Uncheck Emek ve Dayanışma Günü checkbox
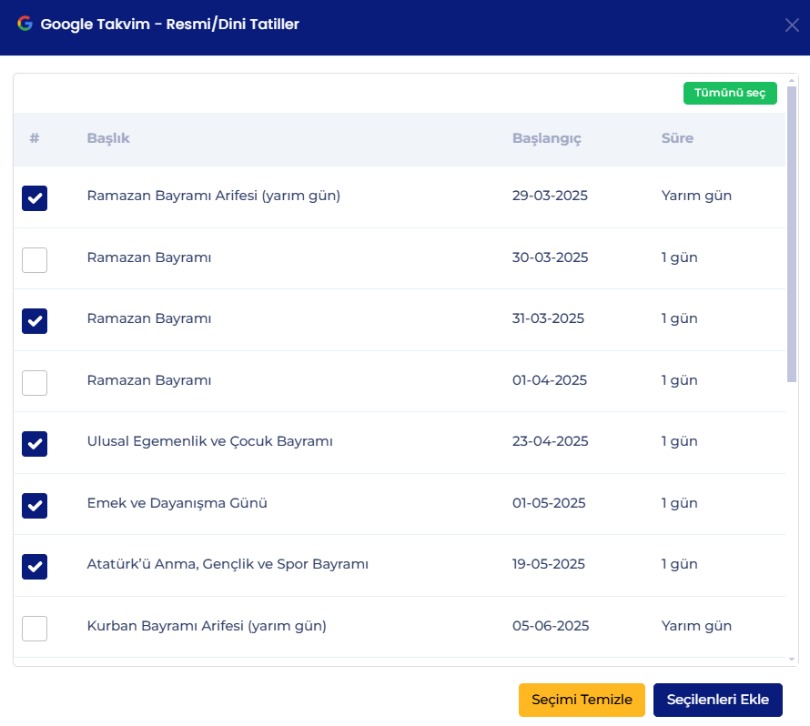Screen dimensions: 810x726 click(x=35, y=505)
